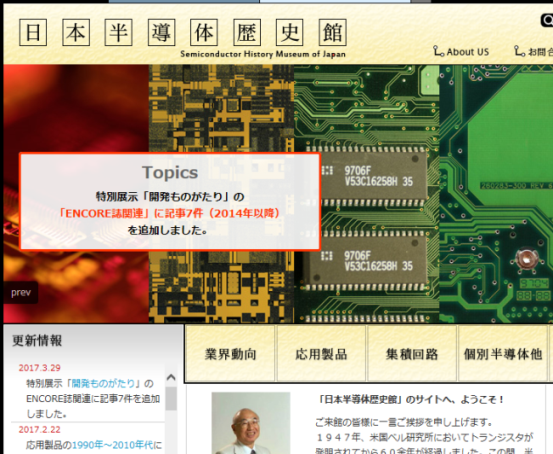Viewport: 553px width, 454px height.
Task: Select the 集積回路 tab
Action: (x=412, y=354)
